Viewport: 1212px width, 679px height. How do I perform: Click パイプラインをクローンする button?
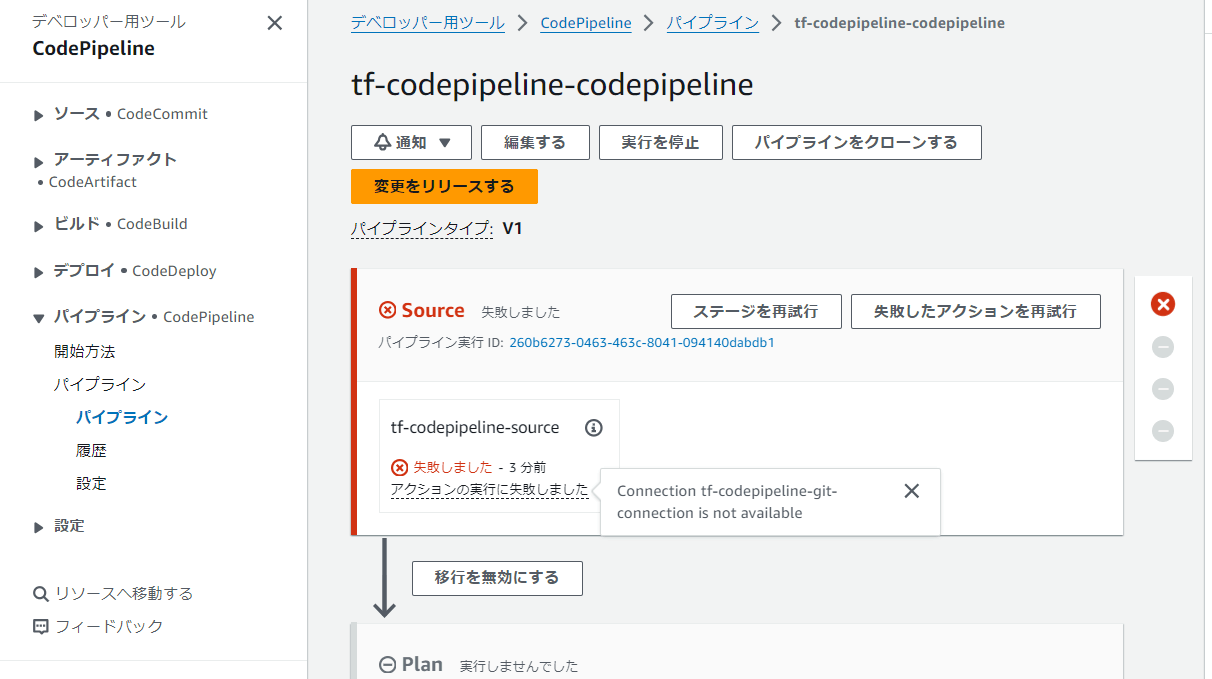856,142
